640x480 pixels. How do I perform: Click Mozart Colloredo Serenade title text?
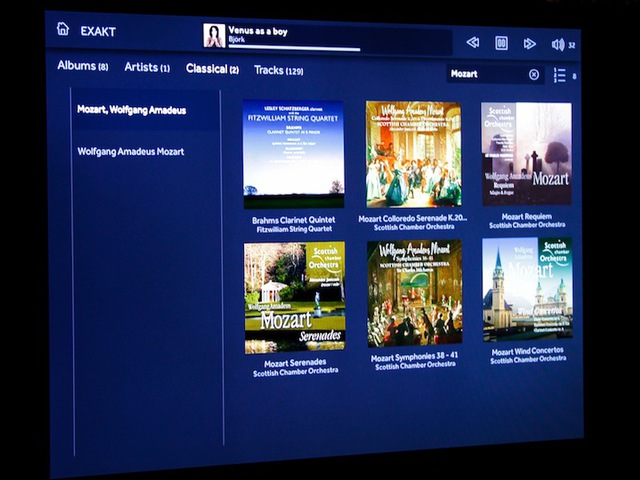coord(413,218)
